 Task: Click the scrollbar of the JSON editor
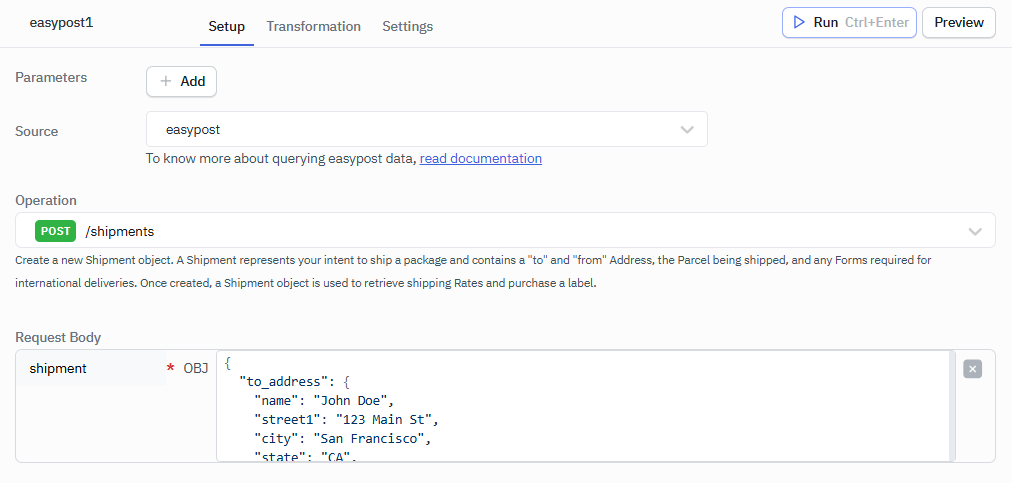tap(953, 406)
